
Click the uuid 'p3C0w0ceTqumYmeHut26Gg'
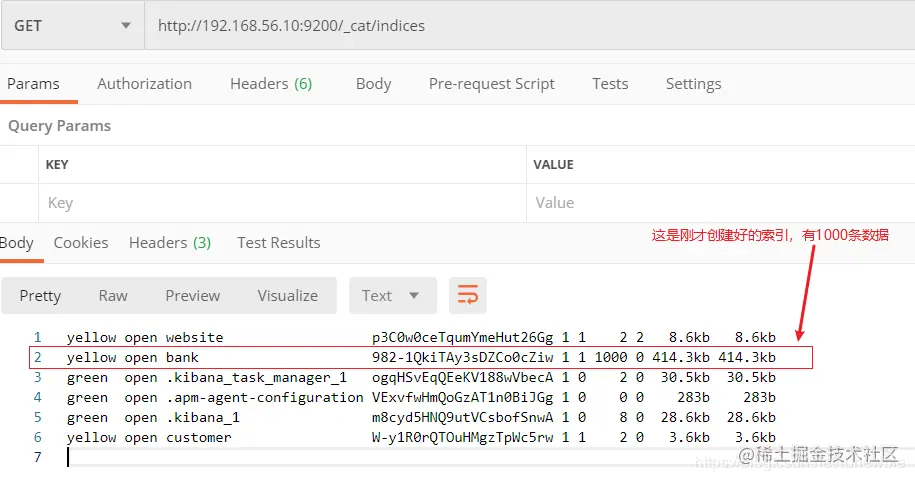(462, 337)
